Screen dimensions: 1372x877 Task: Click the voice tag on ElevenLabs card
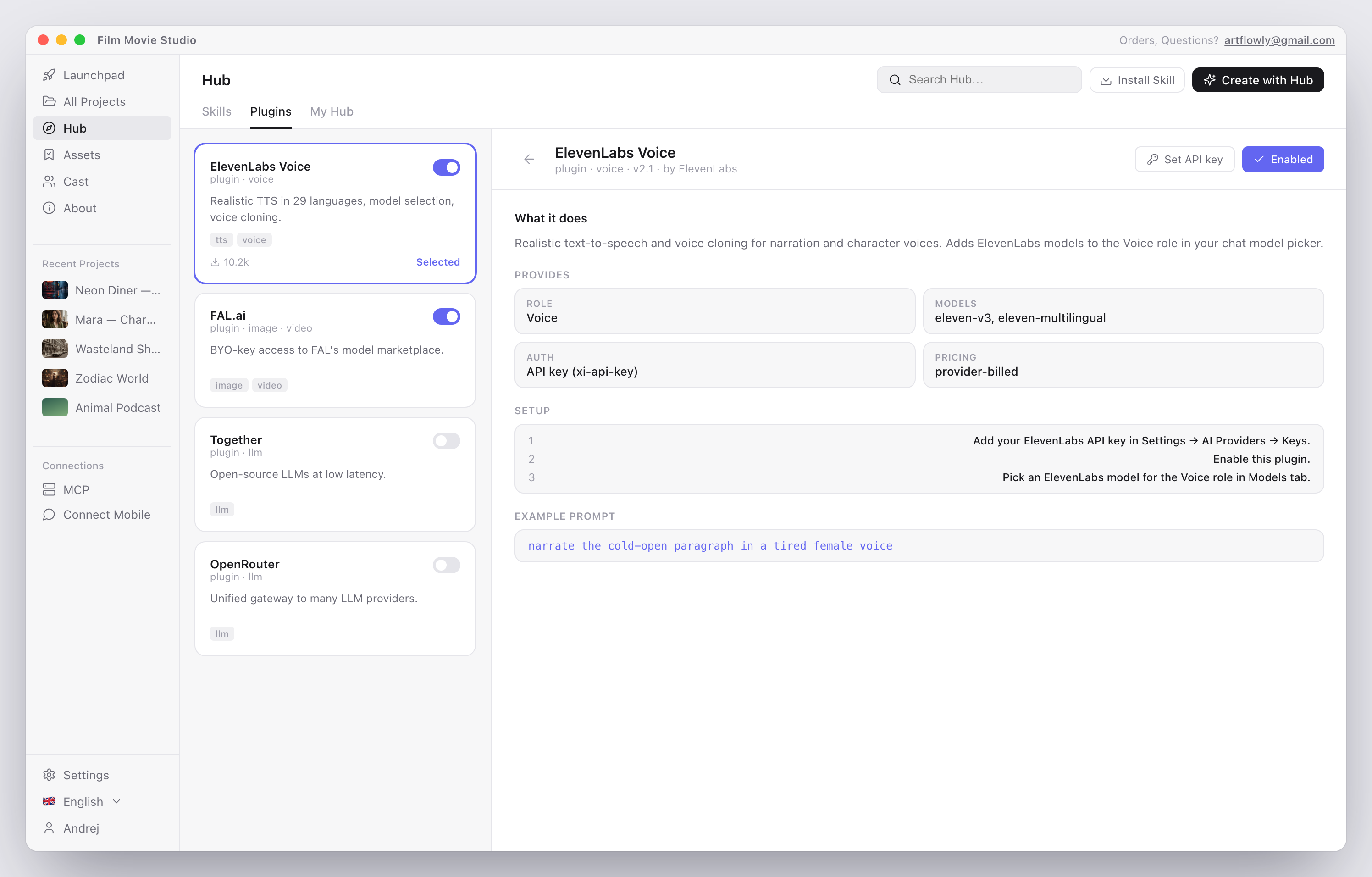point(254,240)
